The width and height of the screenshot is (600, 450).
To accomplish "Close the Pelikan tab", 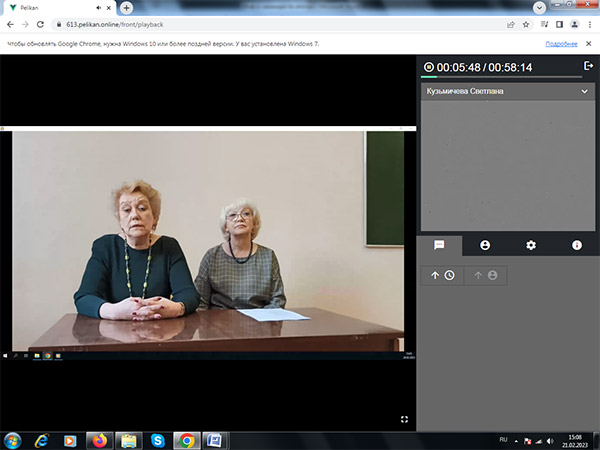I will pos(109,8).
